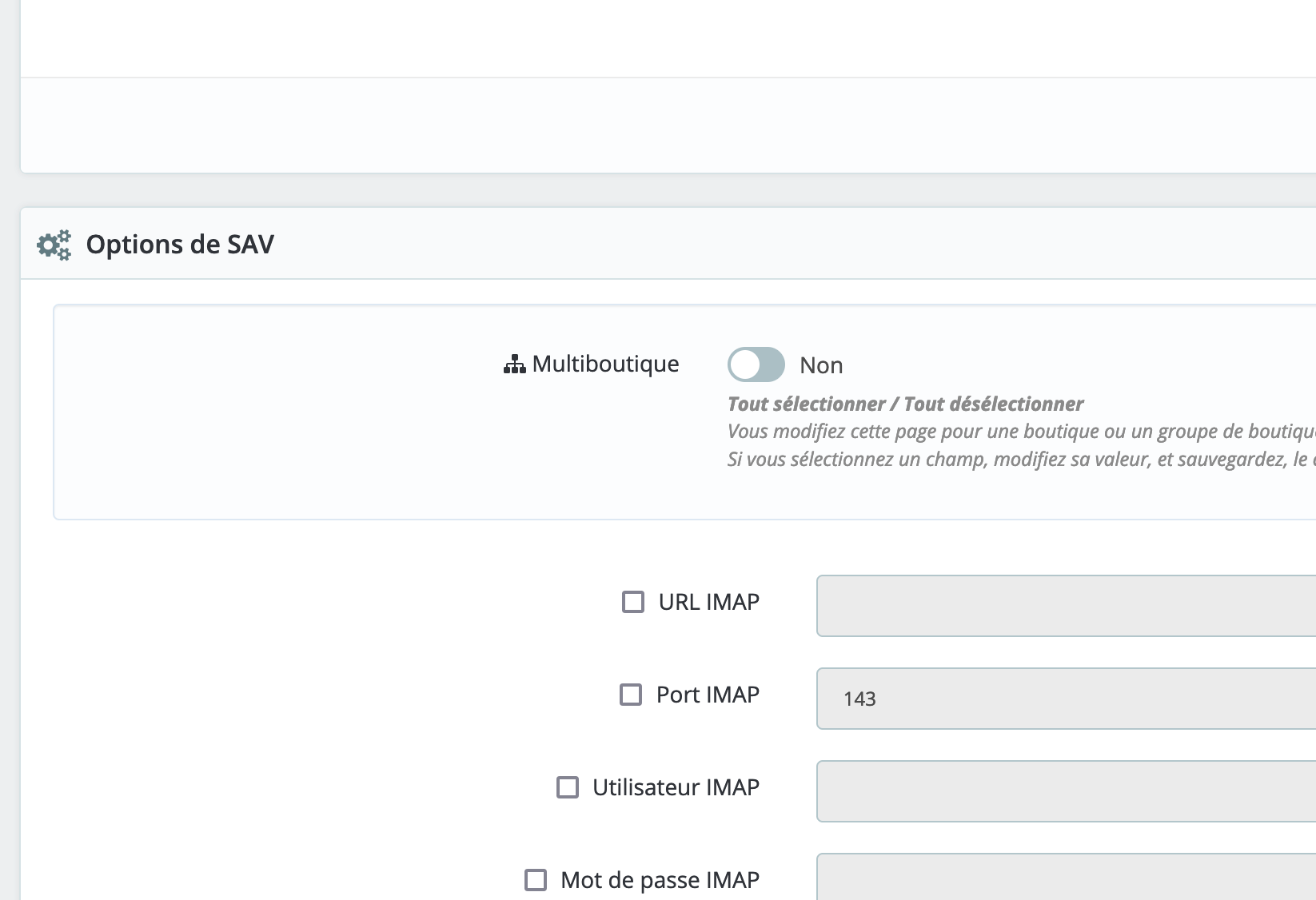The width and height of the screenshot is (1316, 900).
Task: Click the "URL IMAP" label text
Action: click(x=708, y=601)
